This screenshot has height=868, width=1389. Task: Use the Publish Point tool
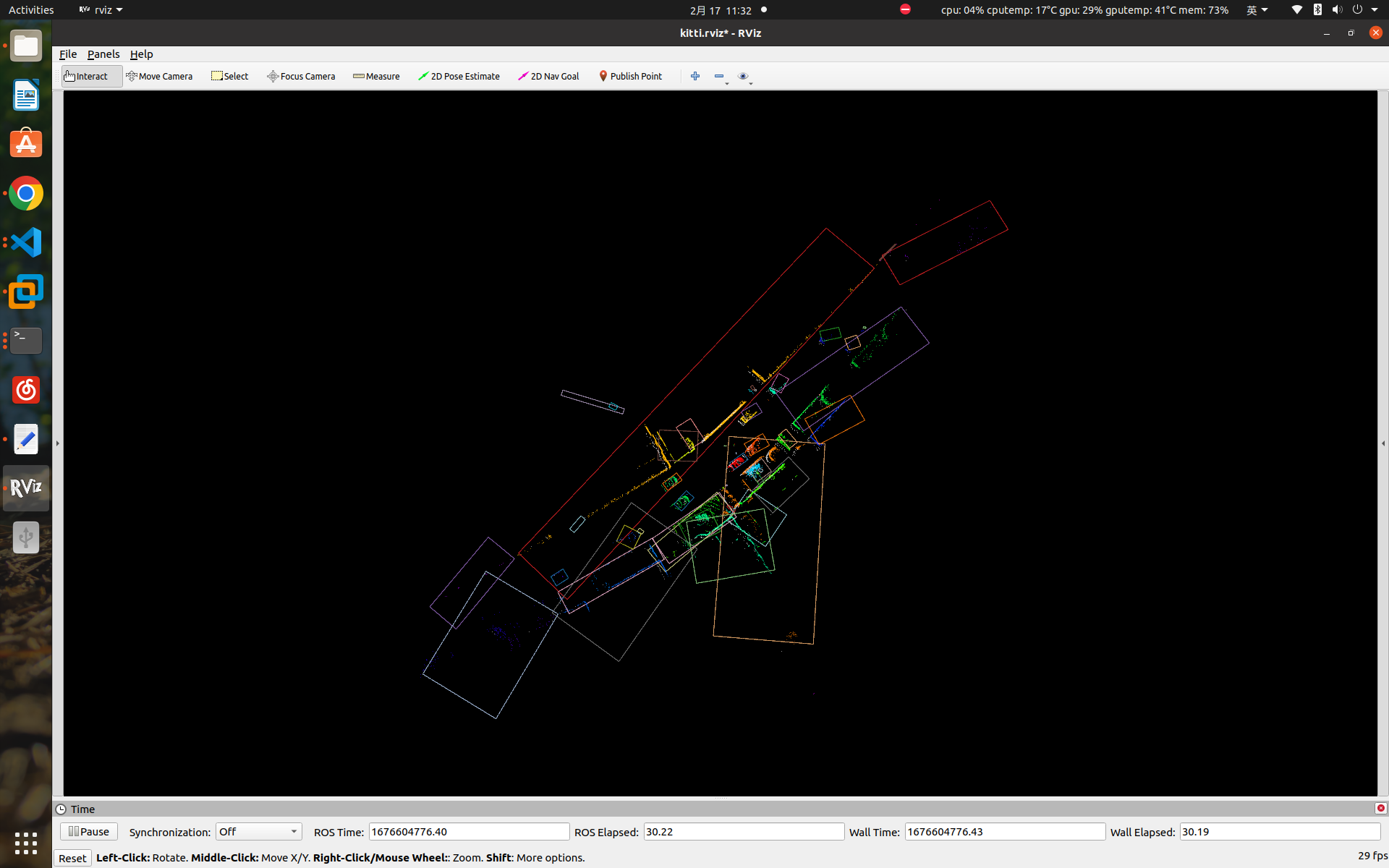click(x=630, y=76)
